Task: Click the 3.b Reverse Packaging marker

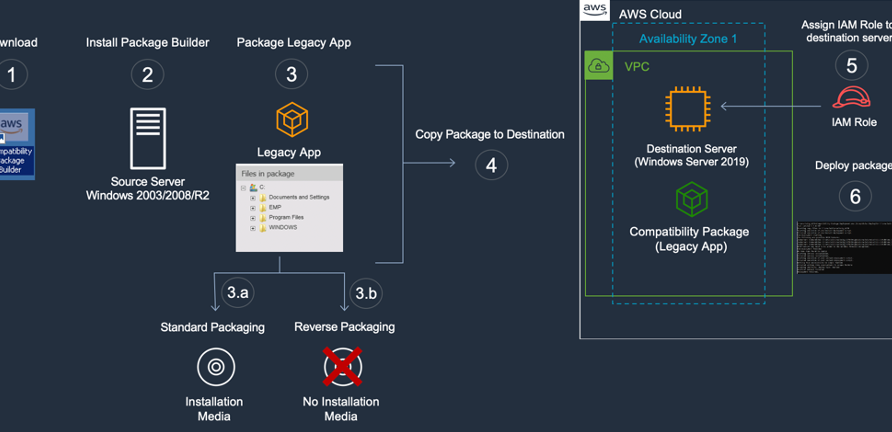Action: (x=366, y=294)
